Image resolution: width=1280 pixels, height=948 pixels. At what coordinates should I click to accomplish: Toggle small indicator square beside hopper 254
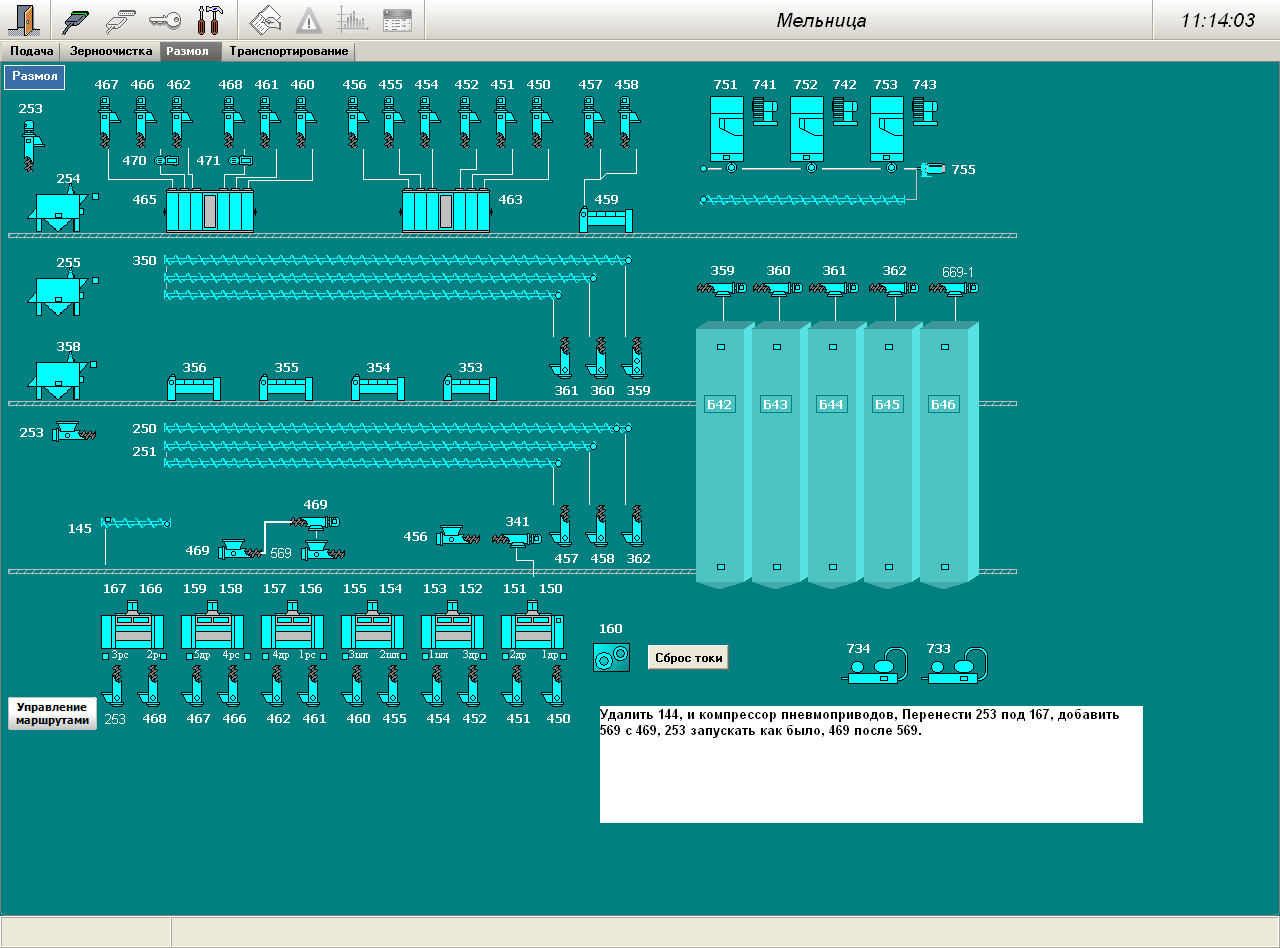[96, 197]
